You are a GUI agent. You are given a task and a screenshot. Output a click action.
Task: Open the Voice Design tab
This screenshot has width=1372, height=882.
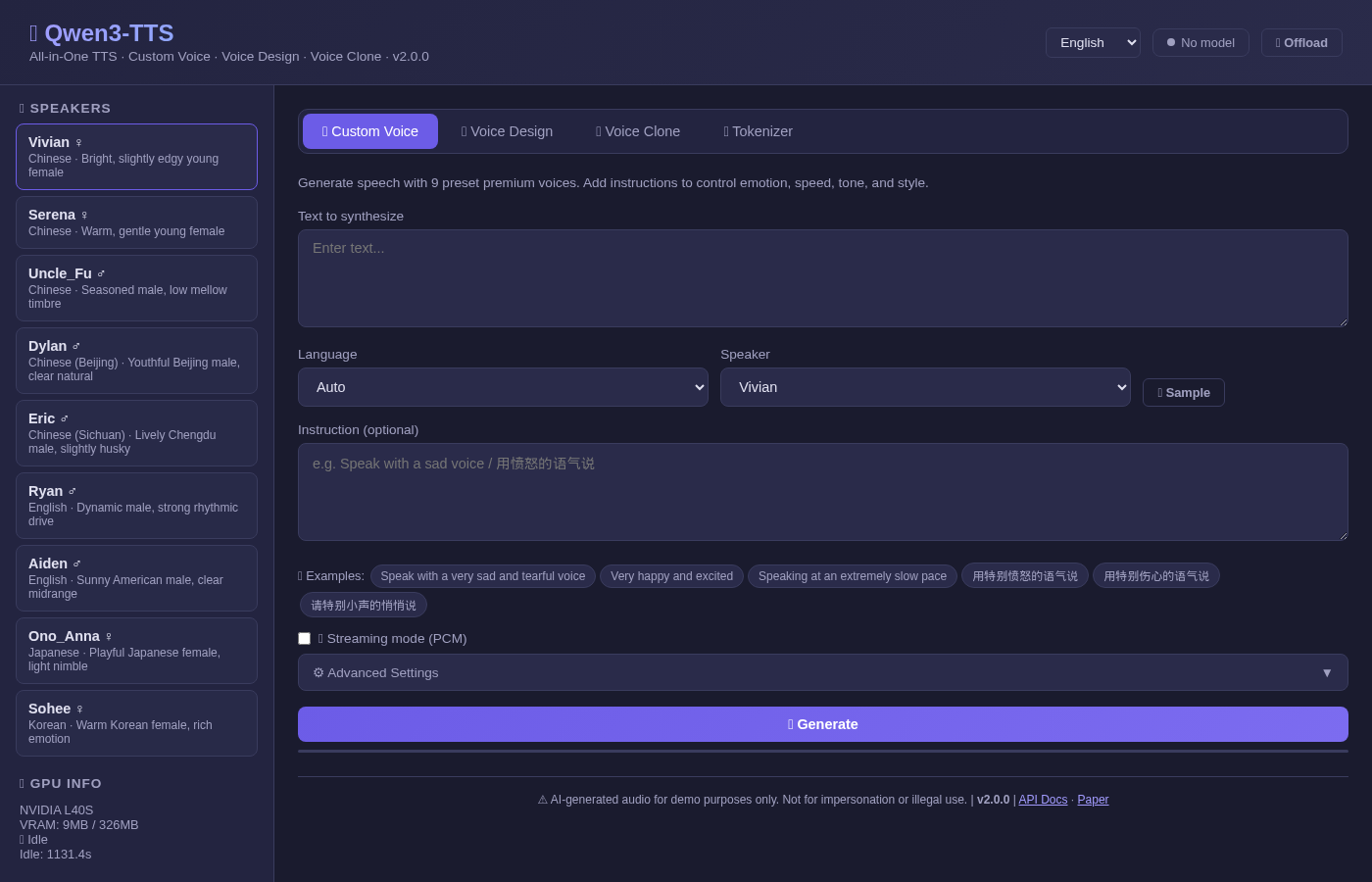pyautogui.click(x=507, y=131)
